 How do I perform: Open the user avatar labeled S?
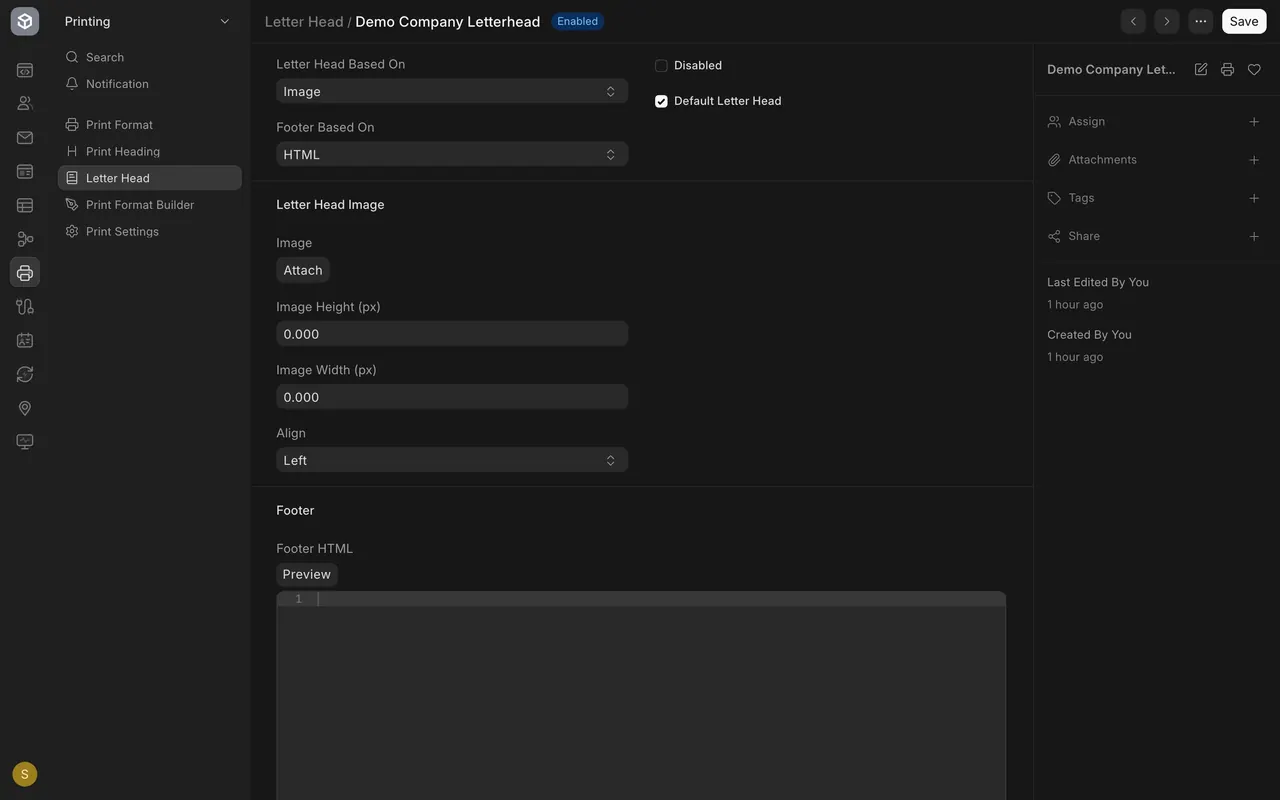[x=25, y=774]
